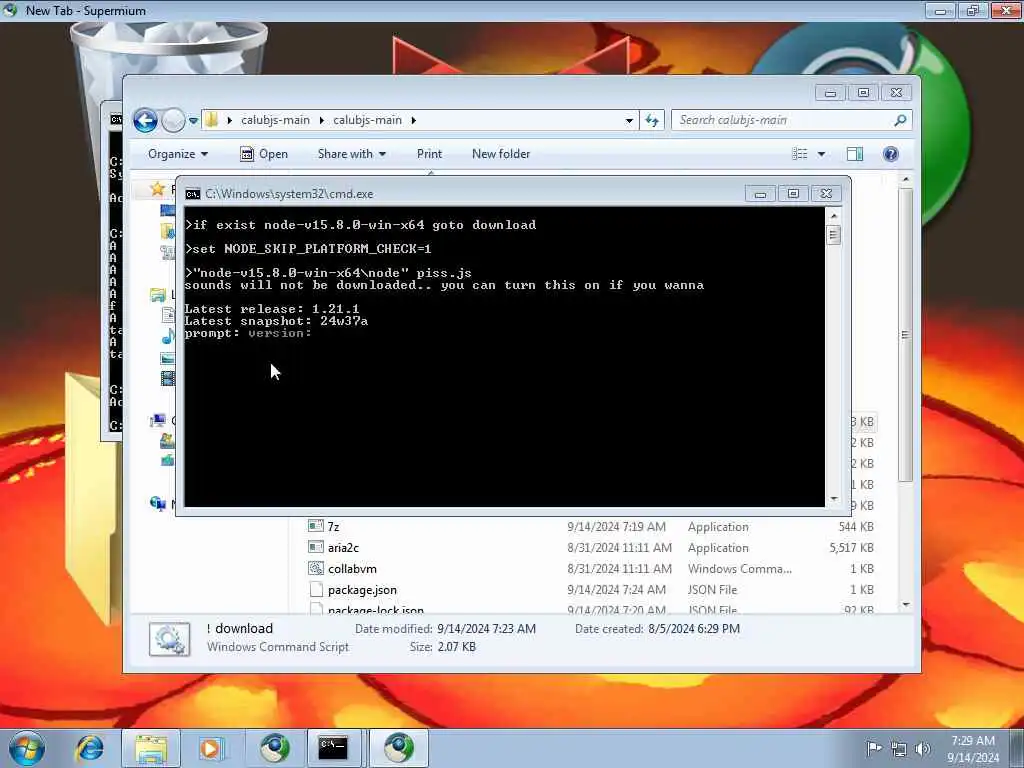Open Windows Explorer taskbar button
Screen dimensions: 1024x768
[152, 748]
